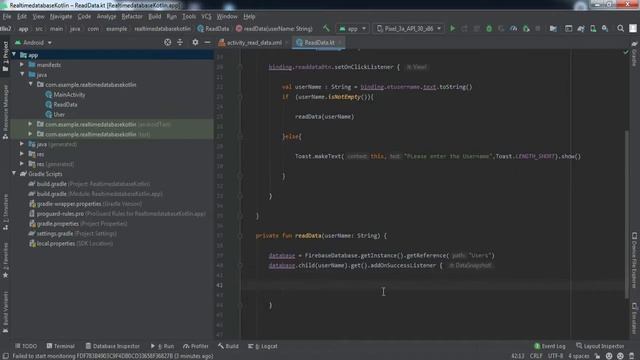Toggle the Project side tab

(x=5, y=56)
